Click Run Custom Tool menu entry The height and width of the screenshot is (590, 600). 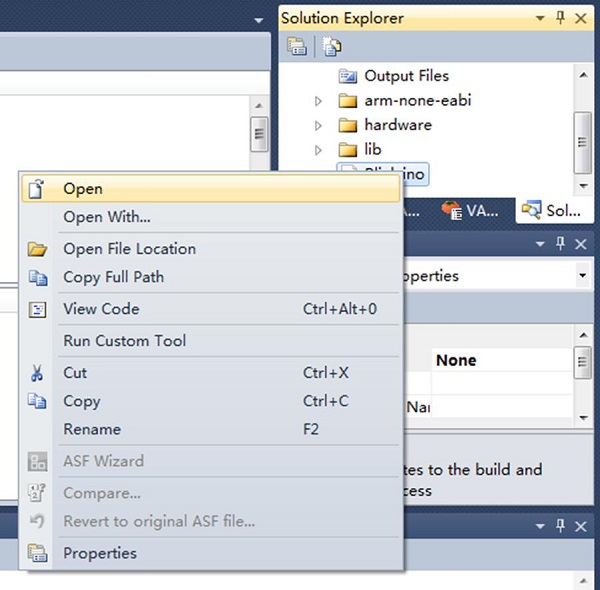(124, 341)
